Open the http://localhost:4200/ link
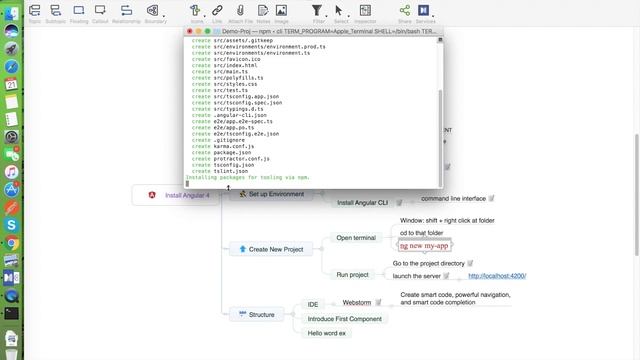The height and width of the screenshot is (360, 640). 497,276
